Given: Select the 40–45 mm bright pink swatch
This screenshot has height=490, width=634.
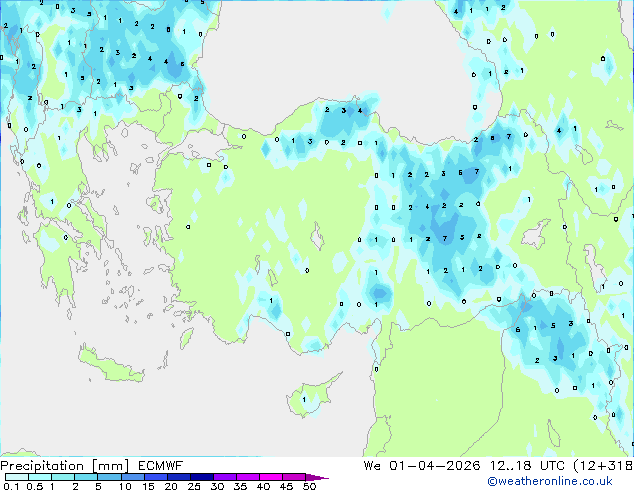Looking at the screenshot, I should tap(271, 477).
